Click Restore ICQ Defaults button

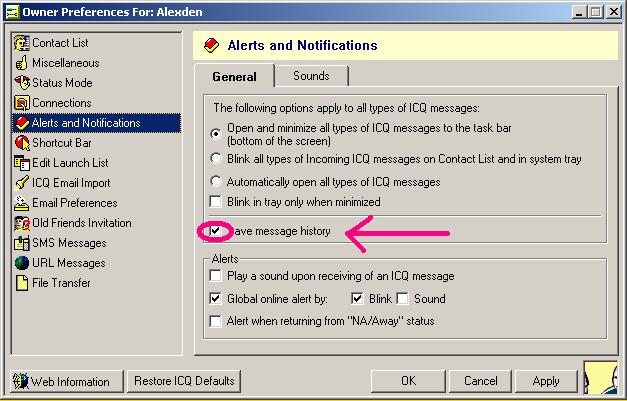pyautogui.click(x=184, y=381)
